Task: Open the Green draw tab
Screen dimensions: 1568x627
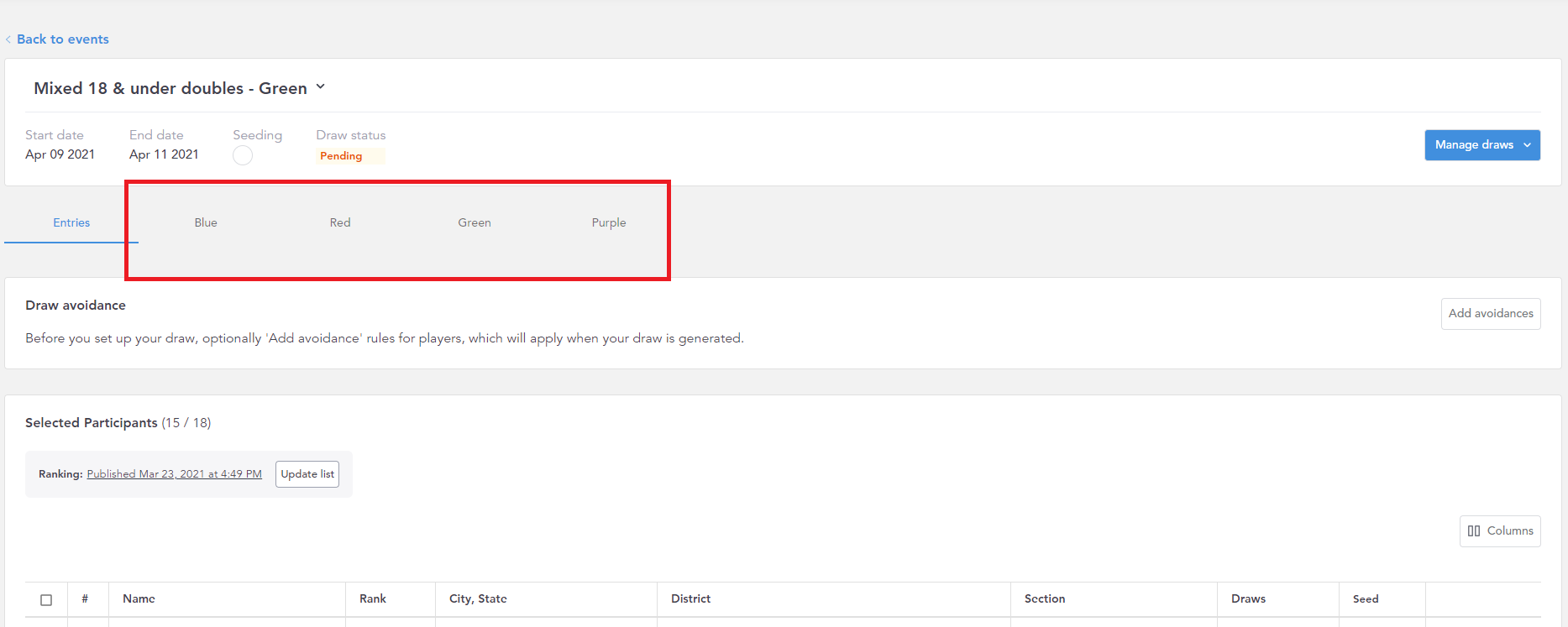Action: pyautogui.click(x=475, y=222)
